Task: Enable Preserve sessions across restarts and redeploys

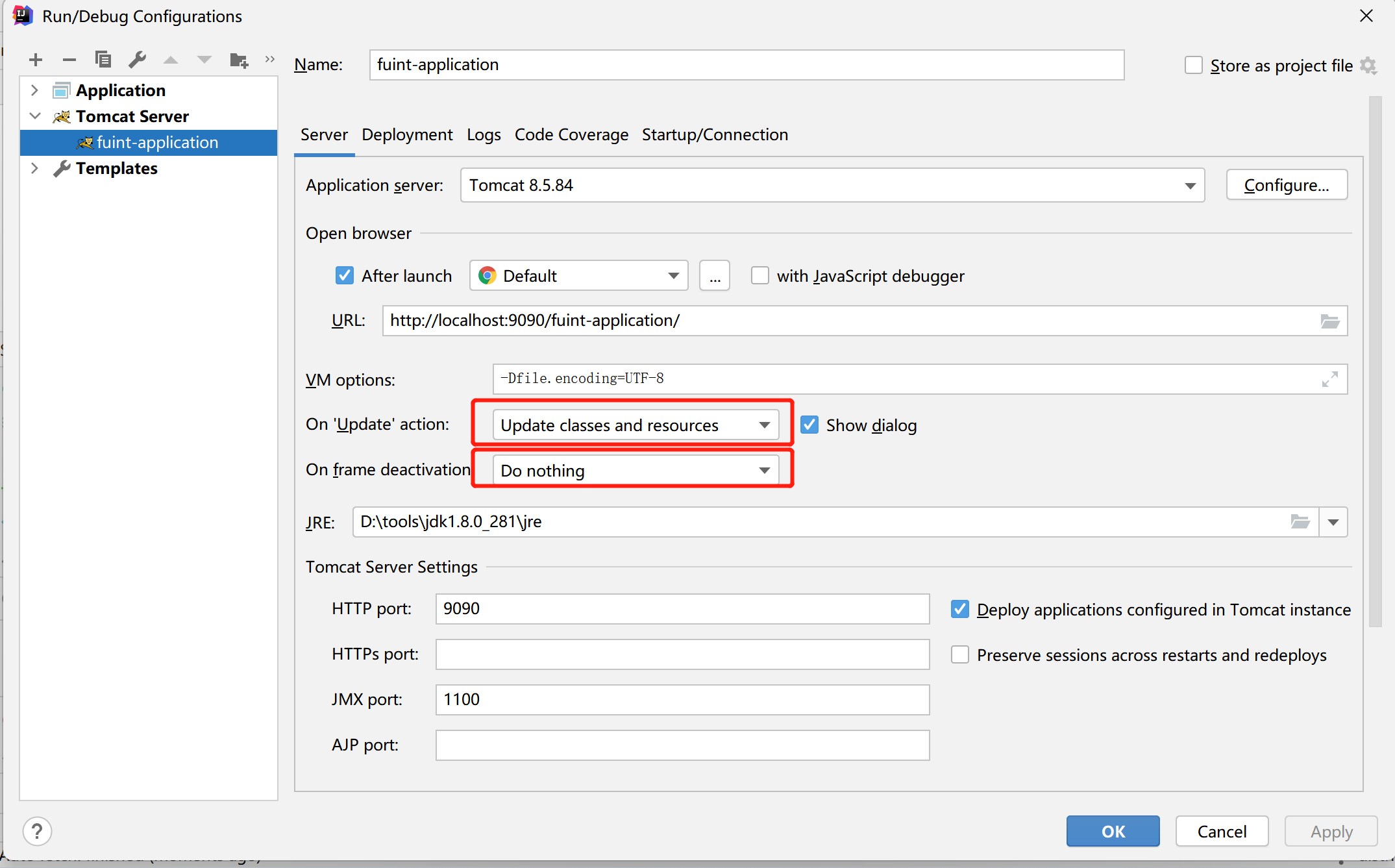Action: [x=960, y=654]
